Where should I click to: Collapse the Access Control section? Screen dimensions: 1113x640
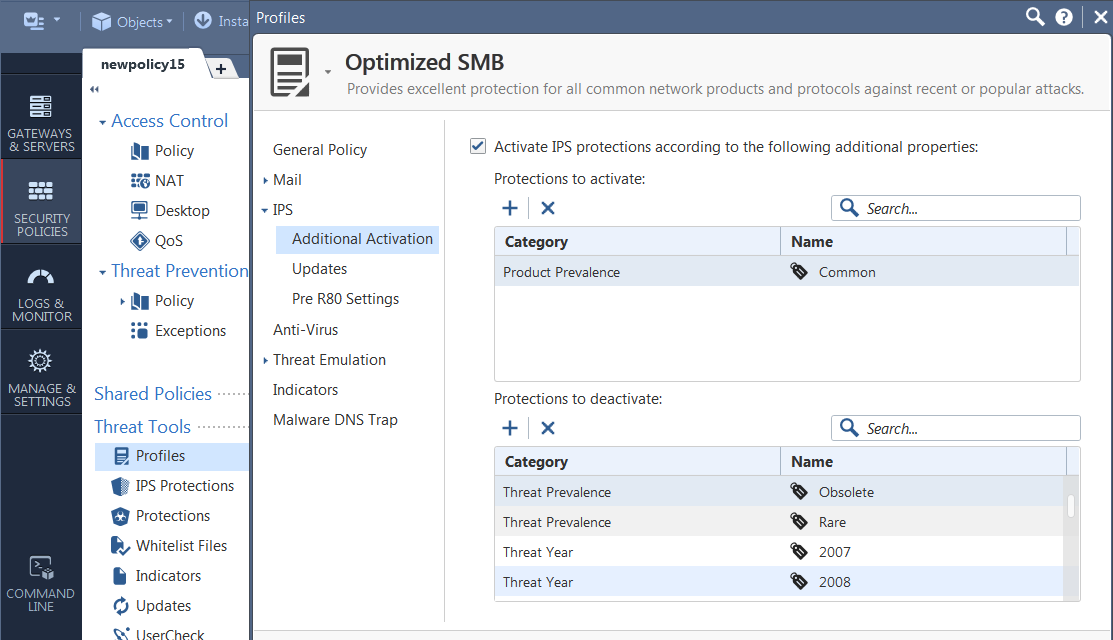click(102, 122)
